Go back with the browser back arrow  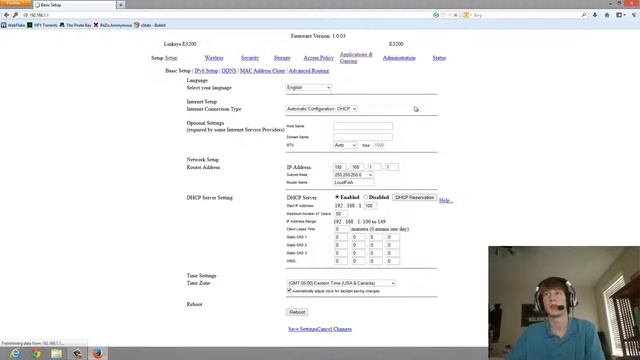[6, 15]
